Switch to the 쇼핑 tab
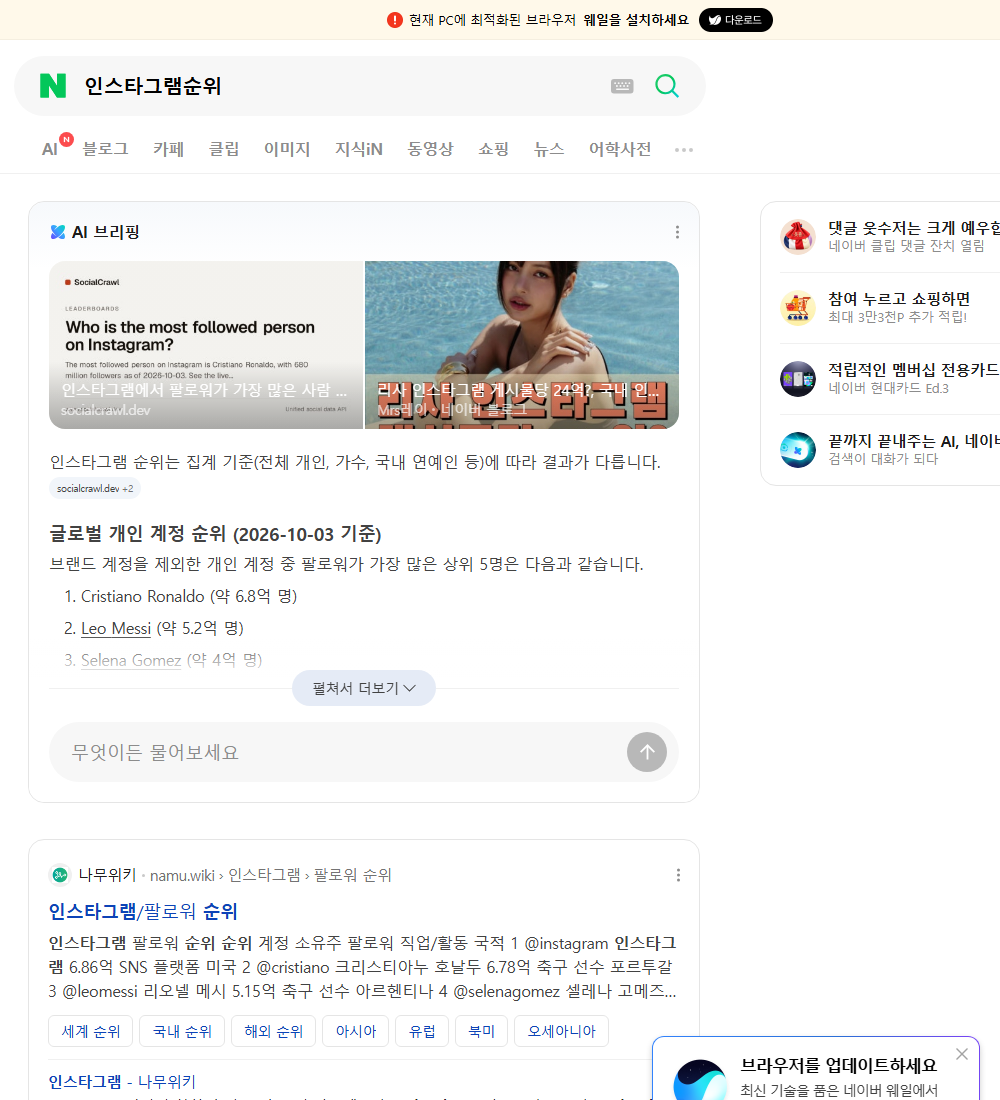 (x=493, y=149)
